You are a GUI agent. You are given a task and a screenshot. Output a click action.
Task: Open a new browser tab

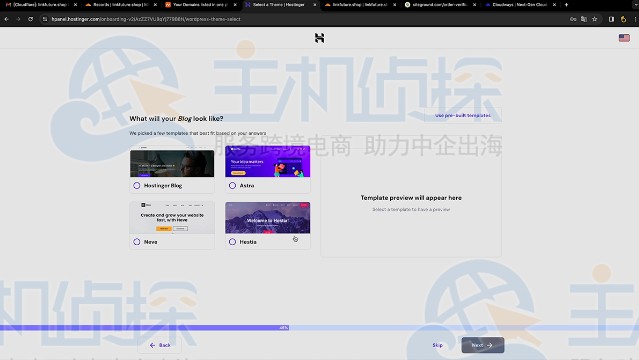coord(566,5)
